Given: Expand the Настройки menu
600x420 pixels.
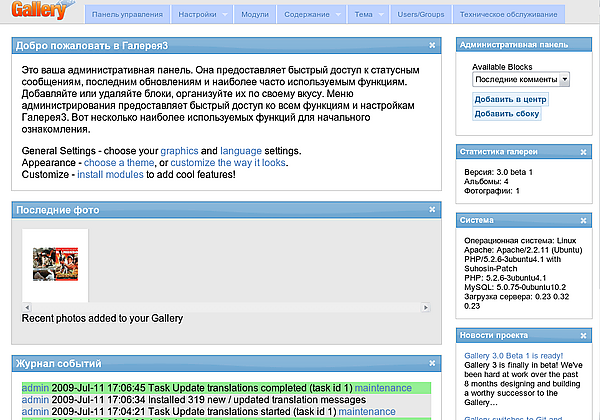Looking at the screenshot, I should click(202, 15).
